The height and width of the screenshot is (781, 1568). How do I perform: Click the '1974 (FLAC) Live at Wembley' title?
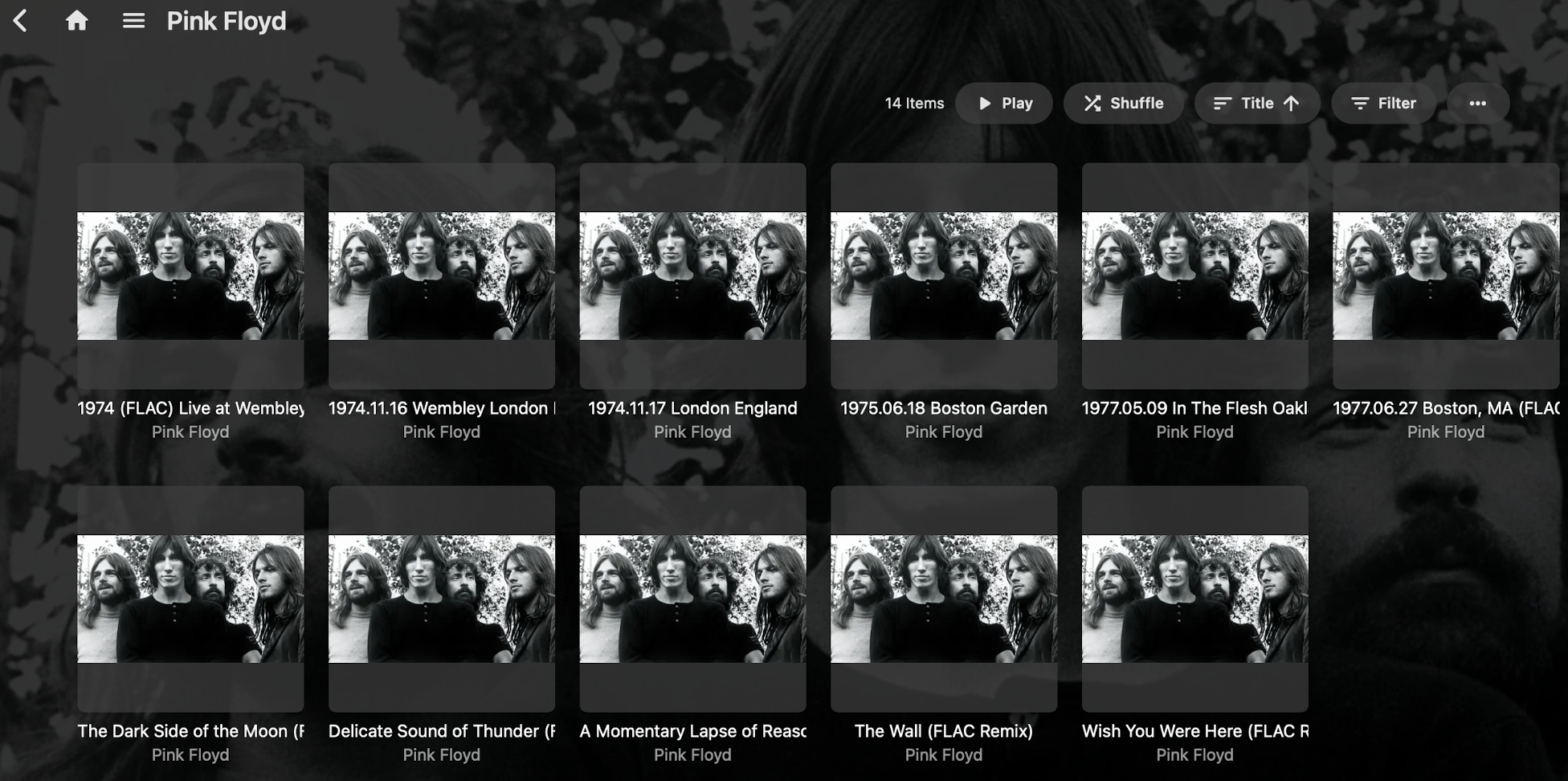(x=190, y=408)
